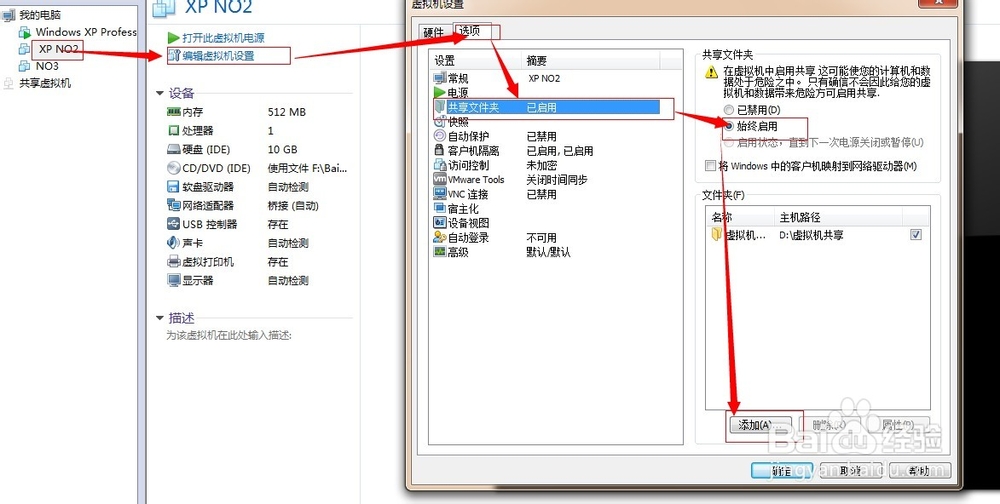The width and height of the screenshot is (1000, 504).
Task: Click the 帮助 button in dialog
Action: pos(919,471)
